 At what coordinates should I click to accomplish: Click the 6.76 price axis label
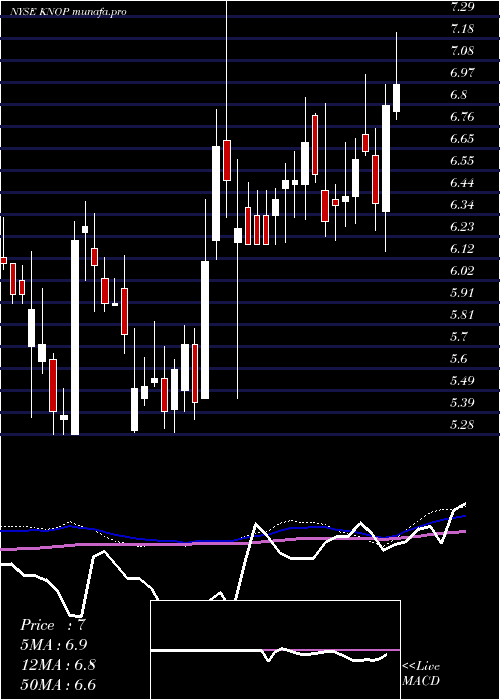pos(462,117)
